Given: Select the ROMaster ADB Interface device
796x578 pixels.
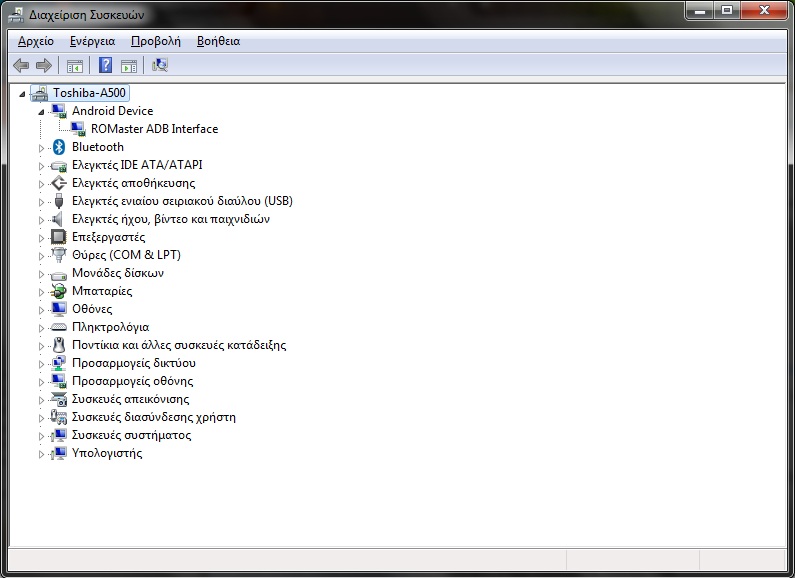Looking at the screenshot, I should point(153,129).
